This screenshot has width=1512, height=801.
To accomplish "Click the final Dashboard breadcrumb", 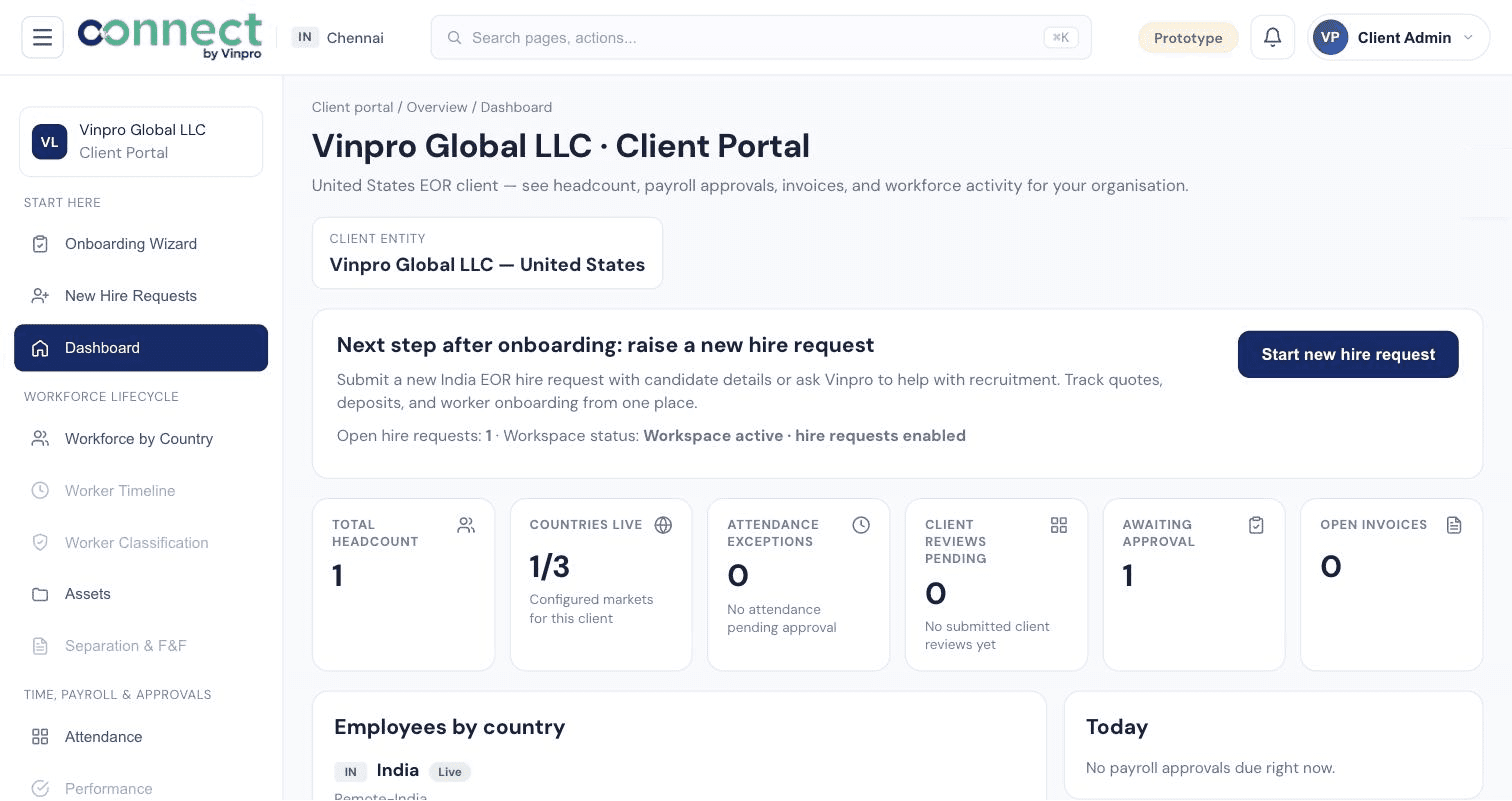I will pyautogui.click(x=516, y=107).
